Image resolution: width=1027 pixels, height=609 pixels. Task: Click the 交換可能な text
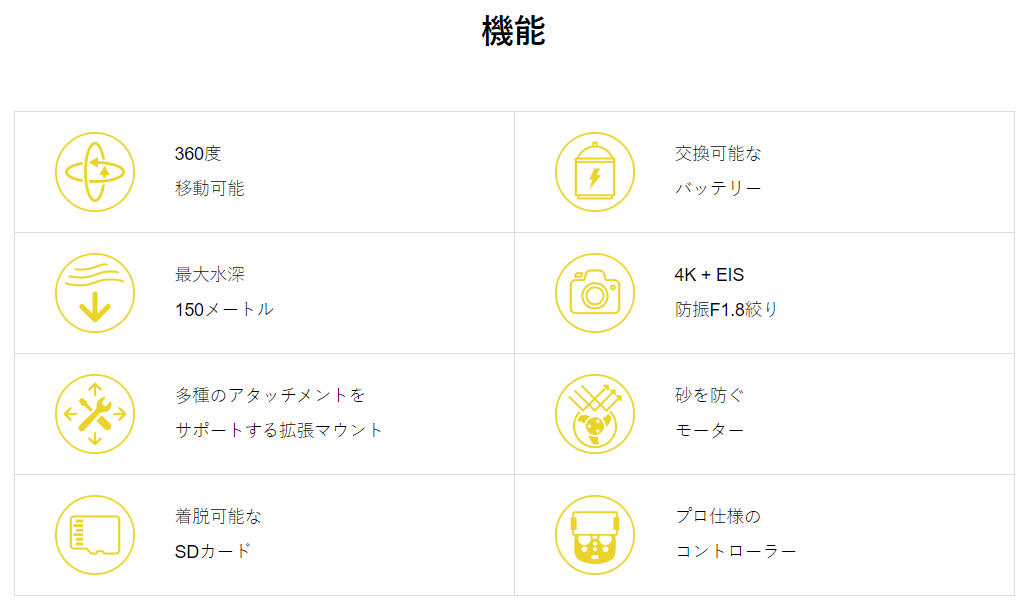[x=718, y=154]
